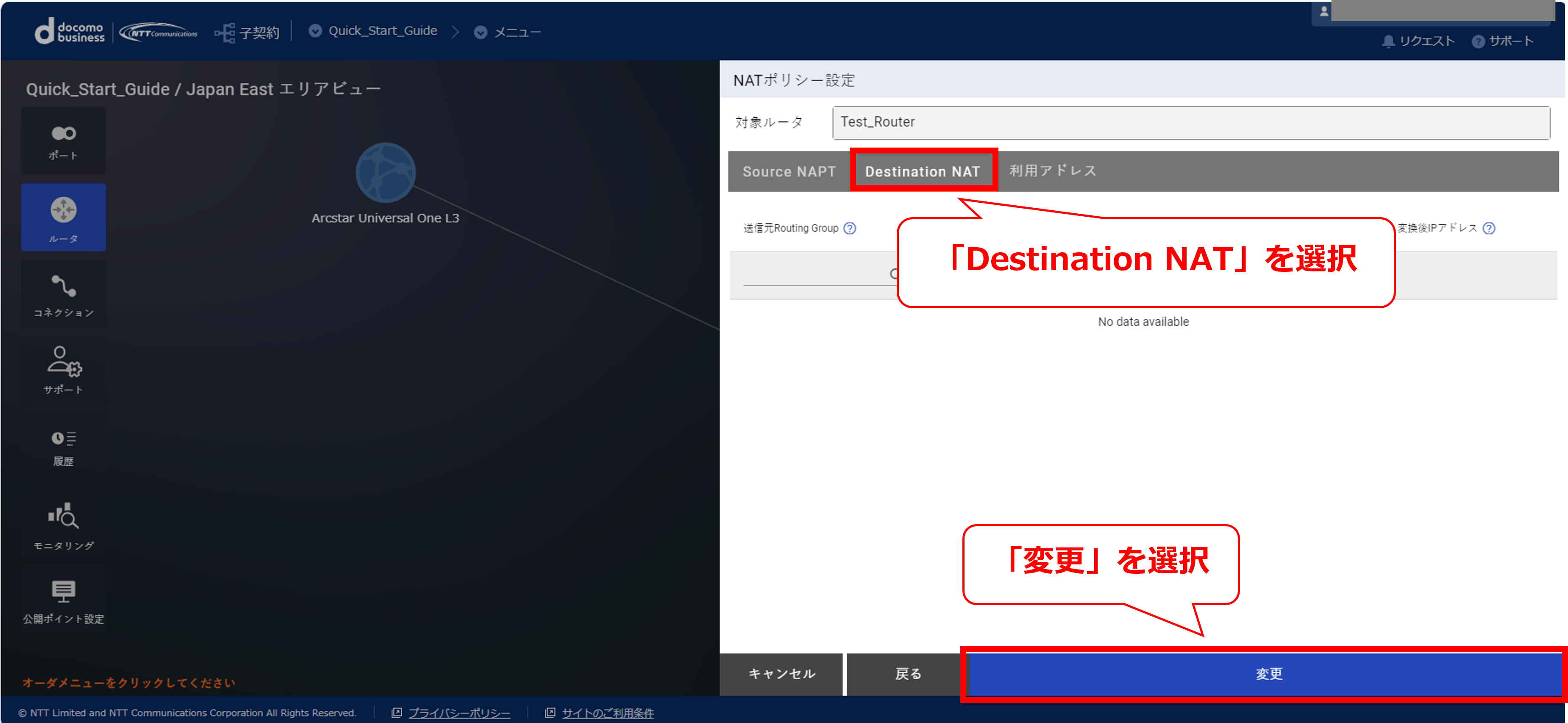Click the No data available message

click(x=1143, y=321)
